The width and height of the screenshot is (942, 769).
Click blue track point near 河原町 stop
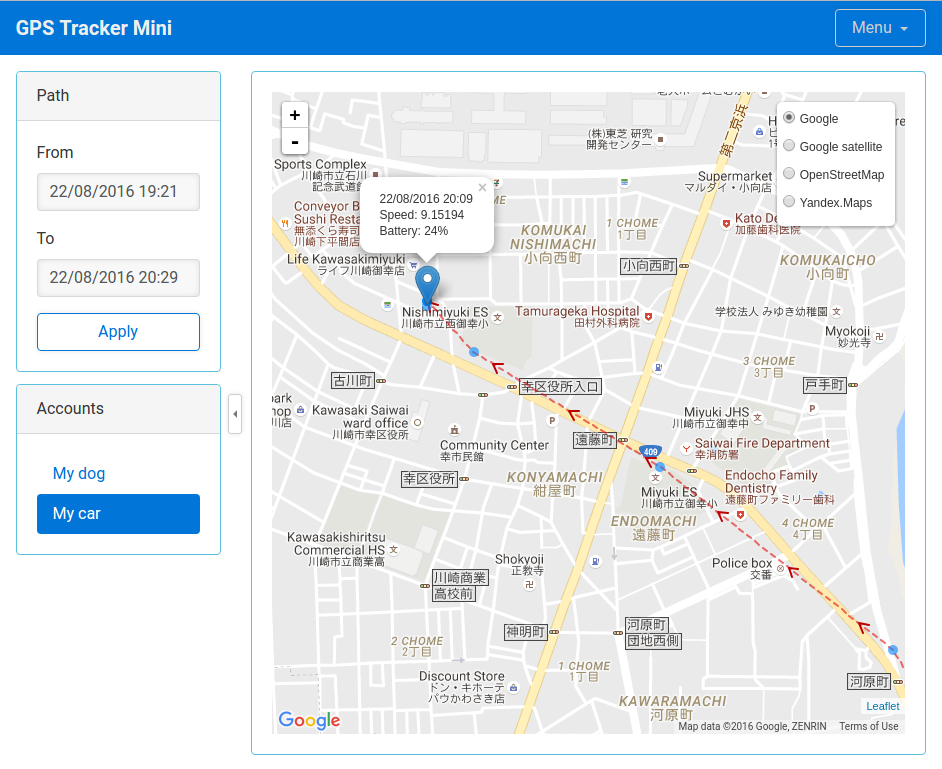click(893, 650)
